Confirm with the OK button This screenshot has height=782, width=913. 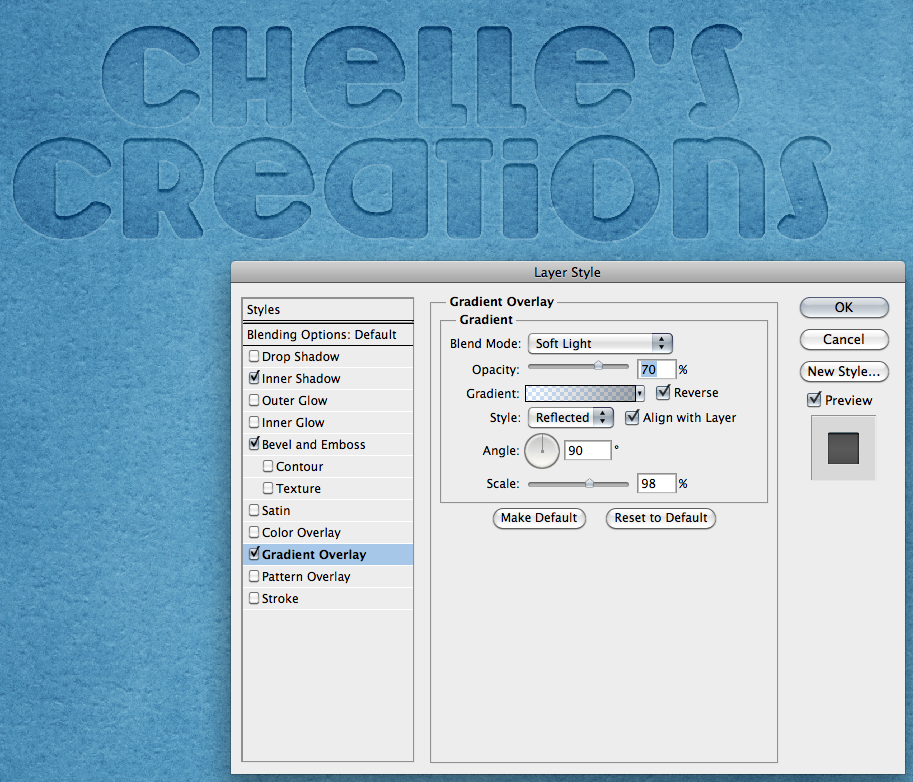(x=844, y=307)
